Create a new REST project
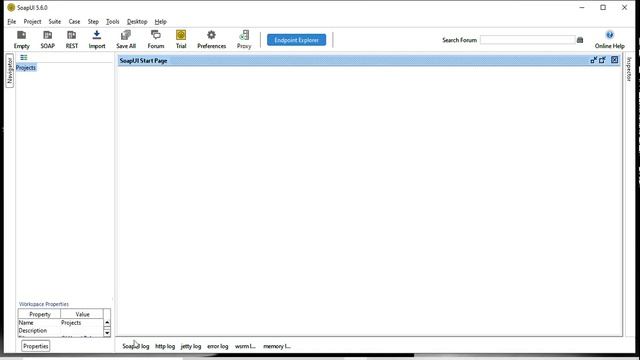 coord(71,40)
